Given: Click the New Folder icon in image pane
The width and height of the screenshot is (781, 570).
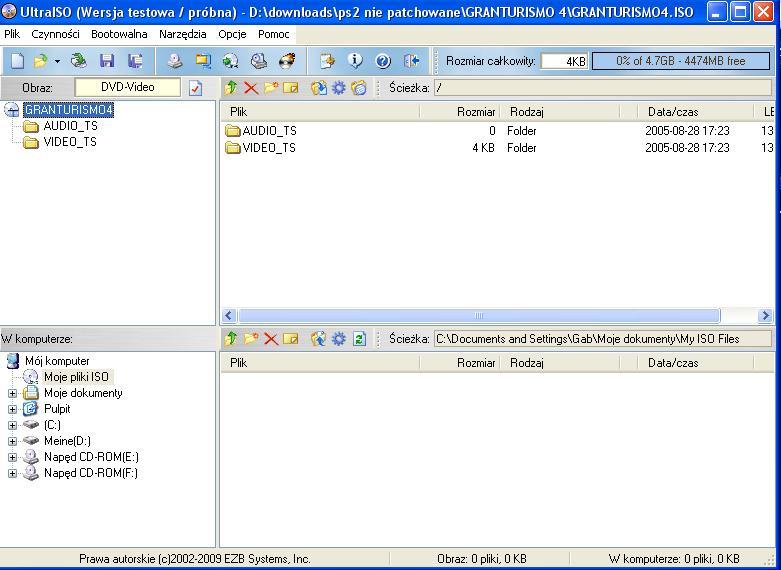Looking at the screenshot, I should point(271,88).
